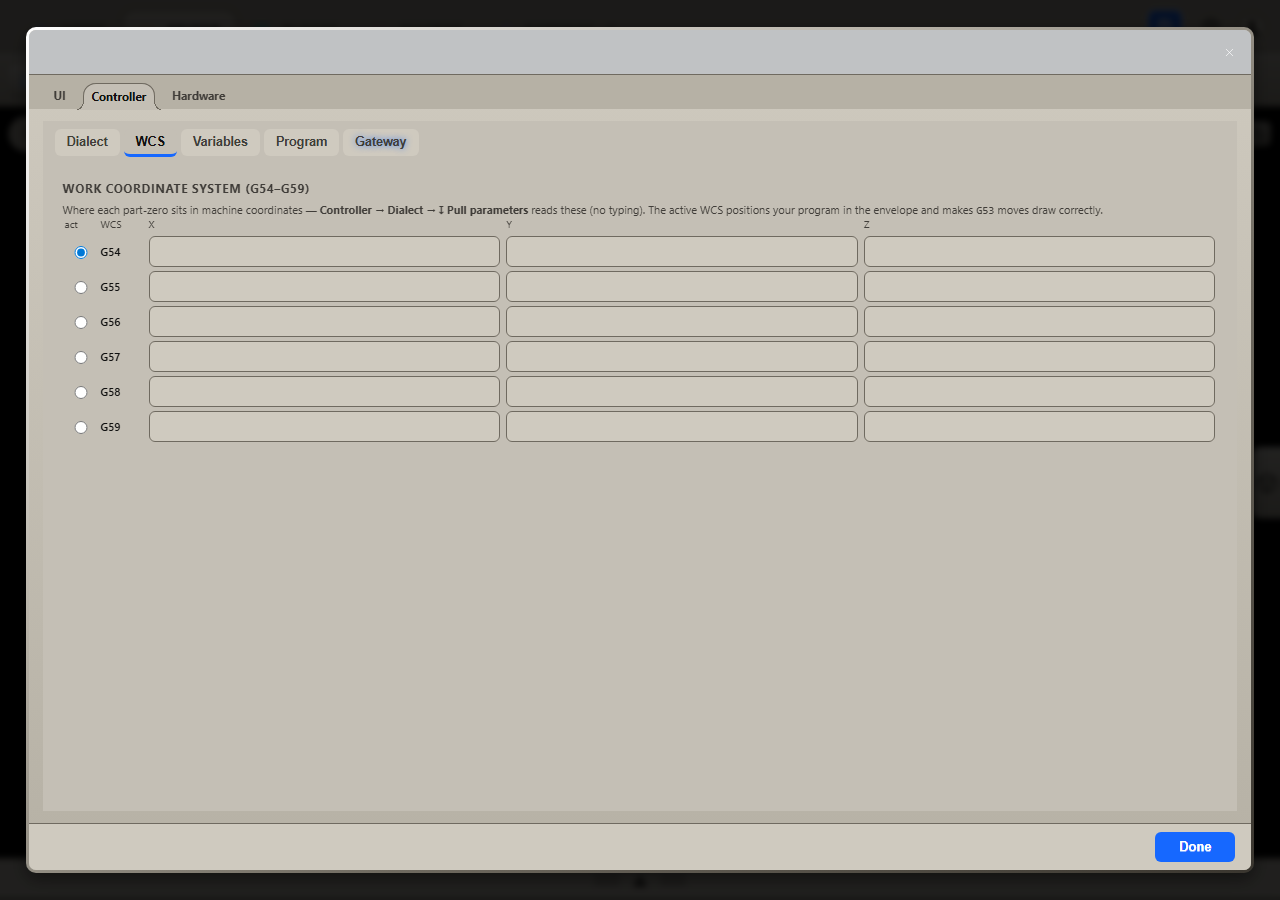This screenshot has height=900, width=1280.
Task: Switch to the Program sub-tab
Action: coord(301,142)
